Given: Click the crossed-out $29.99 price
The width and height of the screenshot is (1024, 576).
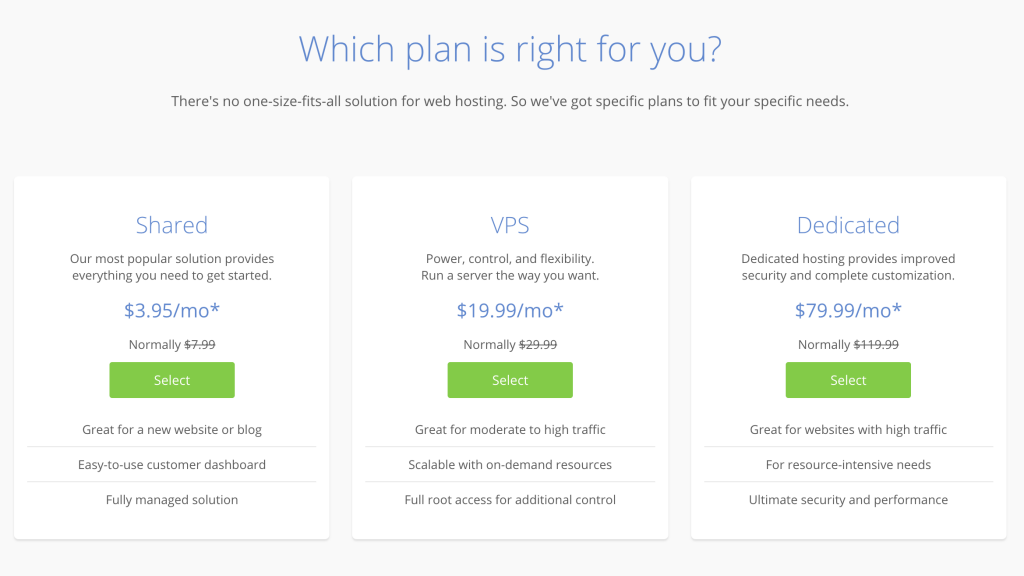Looking at the screenshot, I should coord(538,345).
